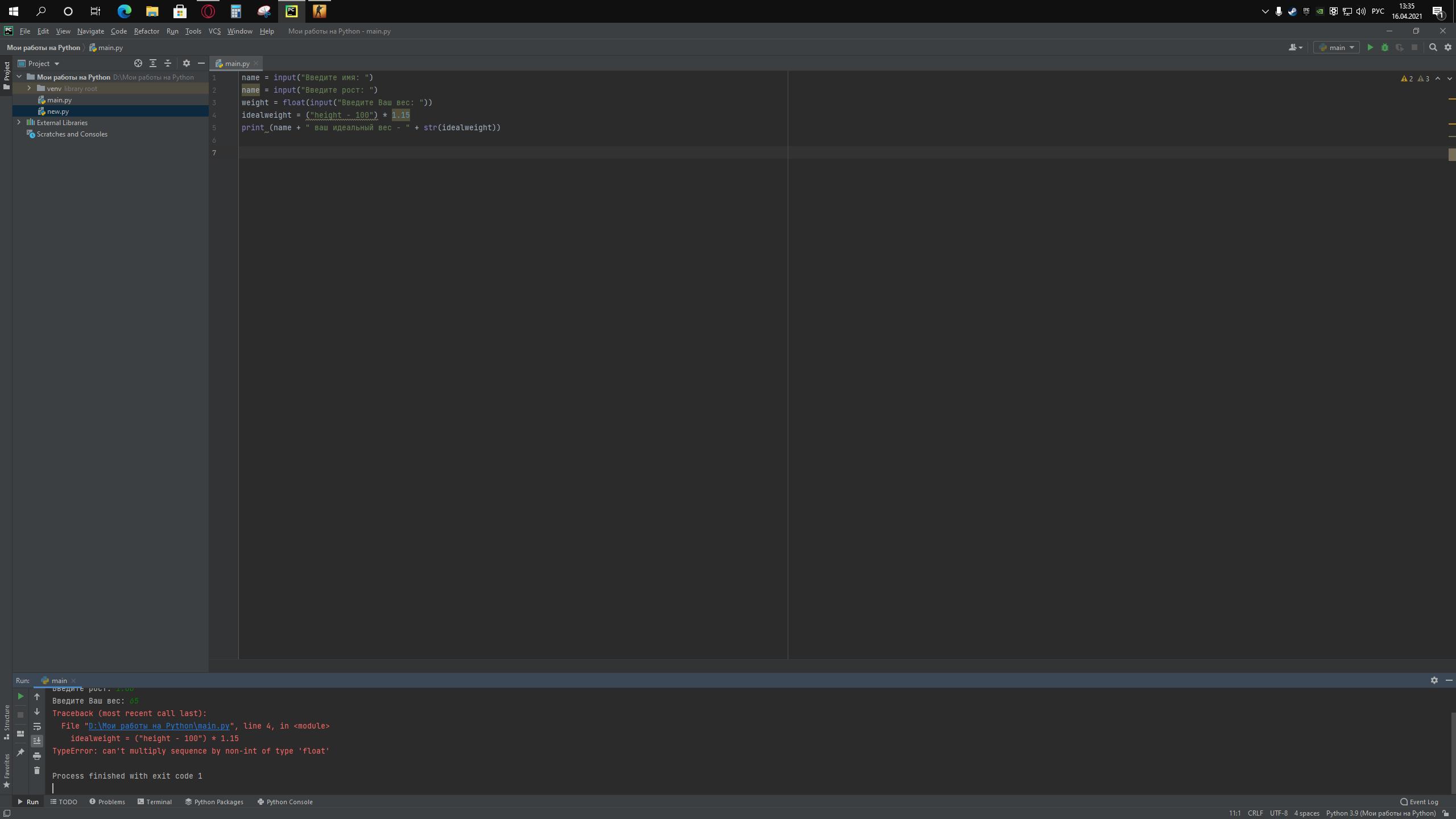Toggle soft-wrap in the Run console
This screenshot has width=1456, height=819.
click(37, 726)
